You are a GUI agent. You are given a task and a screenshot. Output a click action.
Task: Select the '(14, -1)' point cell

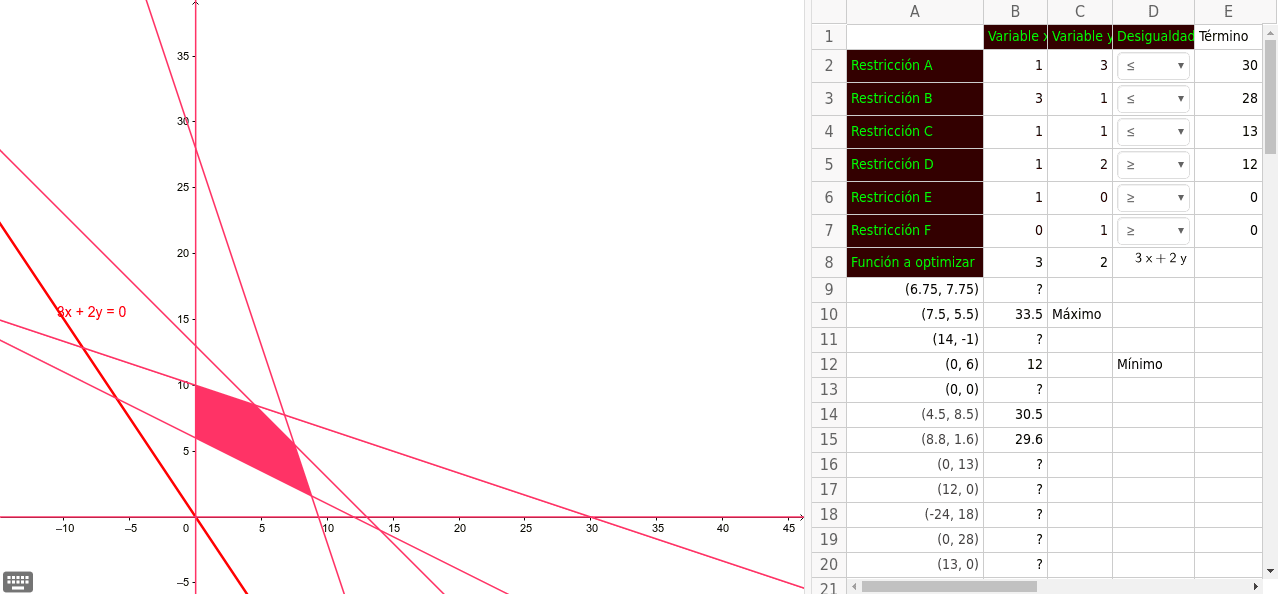click(x=915, y=340)
